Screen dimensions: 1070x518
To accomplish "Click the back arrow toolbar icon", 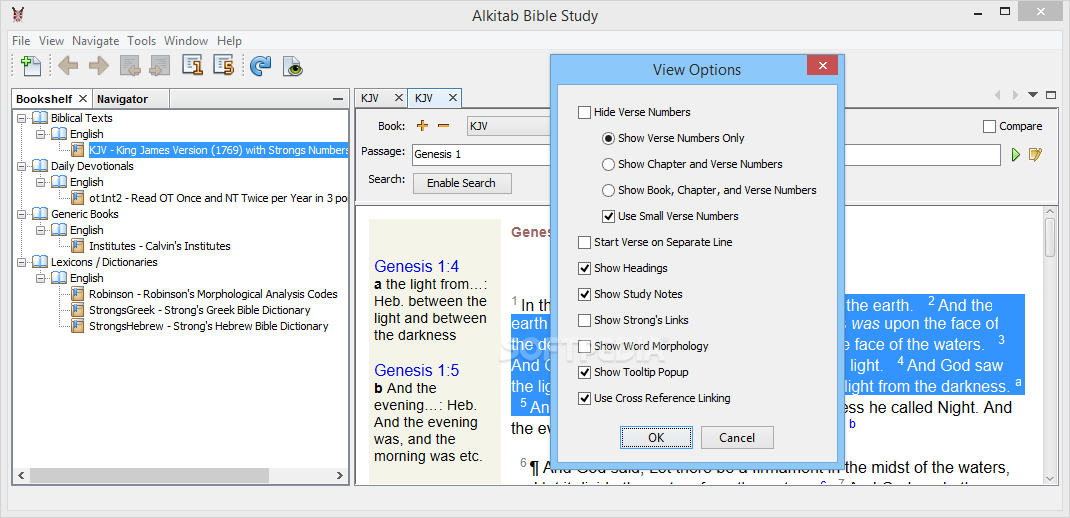I will (x=68, y=66).
